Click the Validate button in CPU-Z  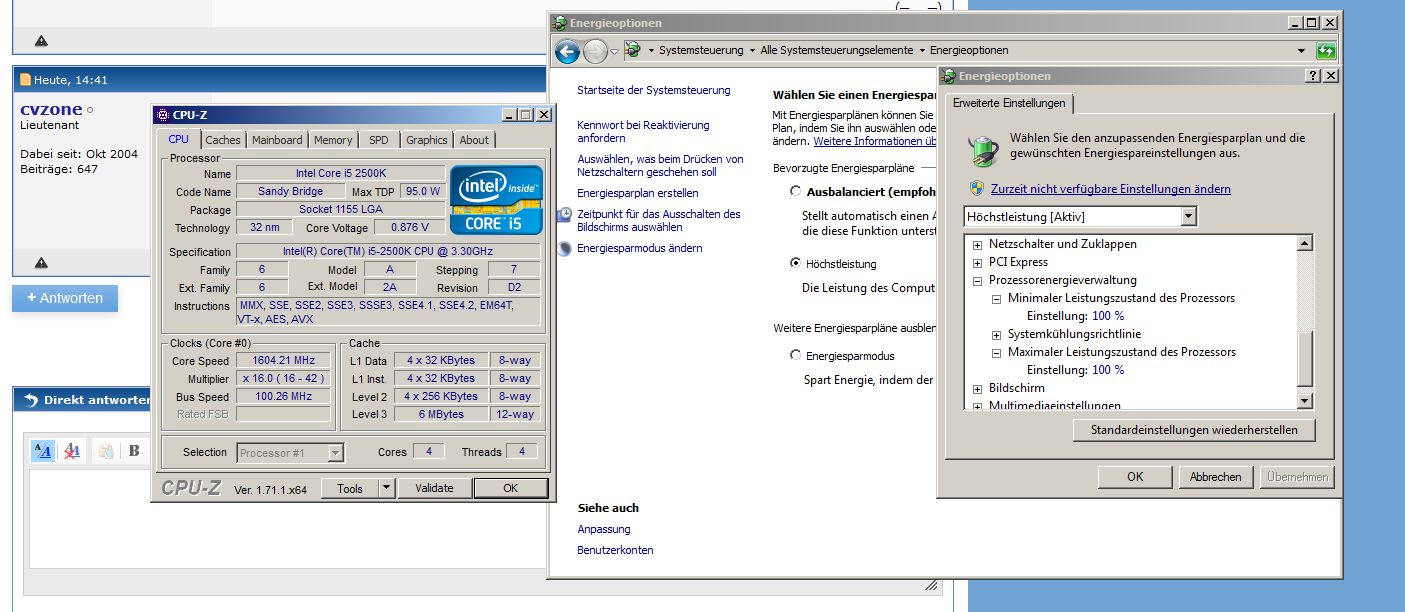coord(435,488)
